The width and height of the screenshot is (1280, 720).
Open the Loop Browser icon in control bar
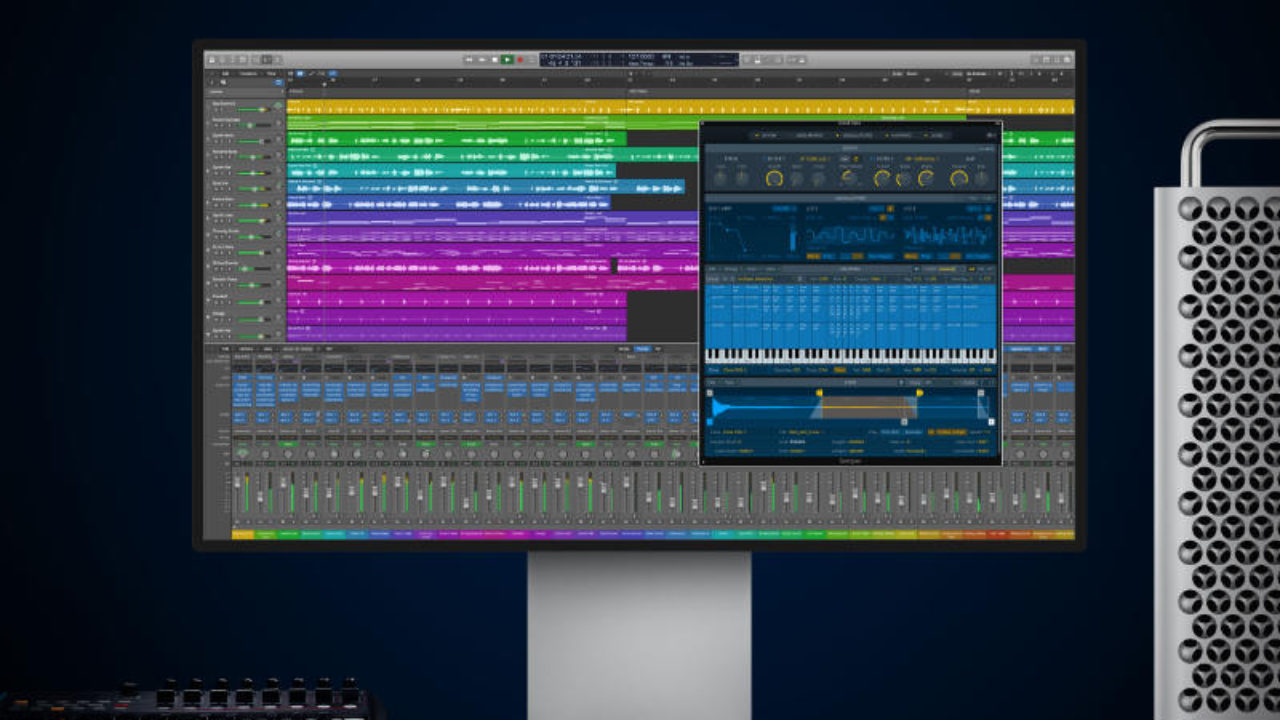(x=1057, y=60)
